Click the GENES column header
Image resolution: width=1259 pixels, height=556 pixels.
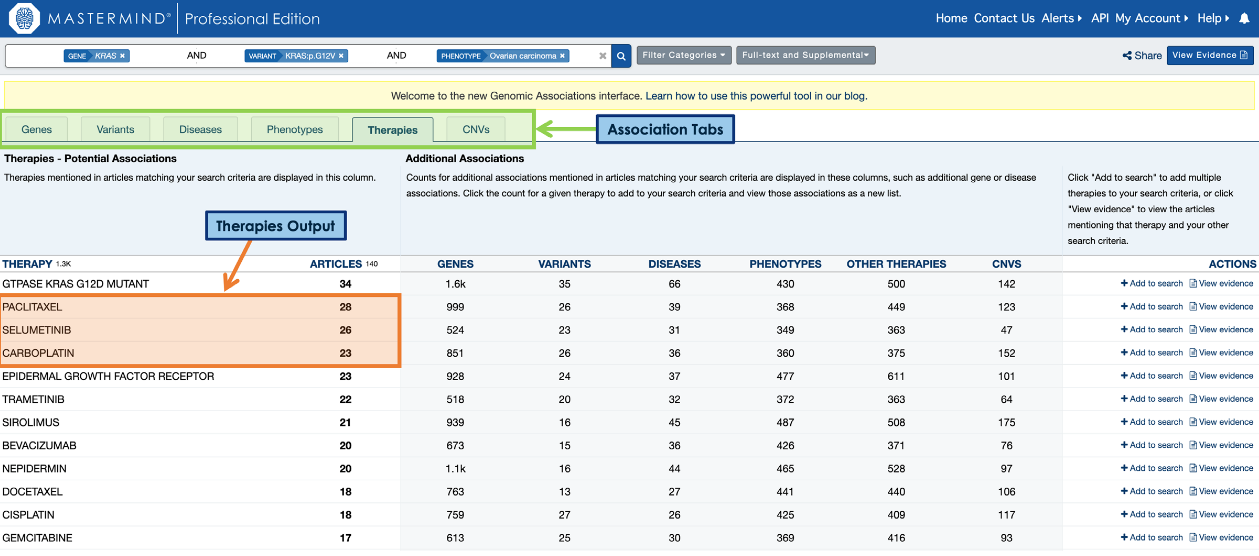pyautogui.click(x=455, y=264)
